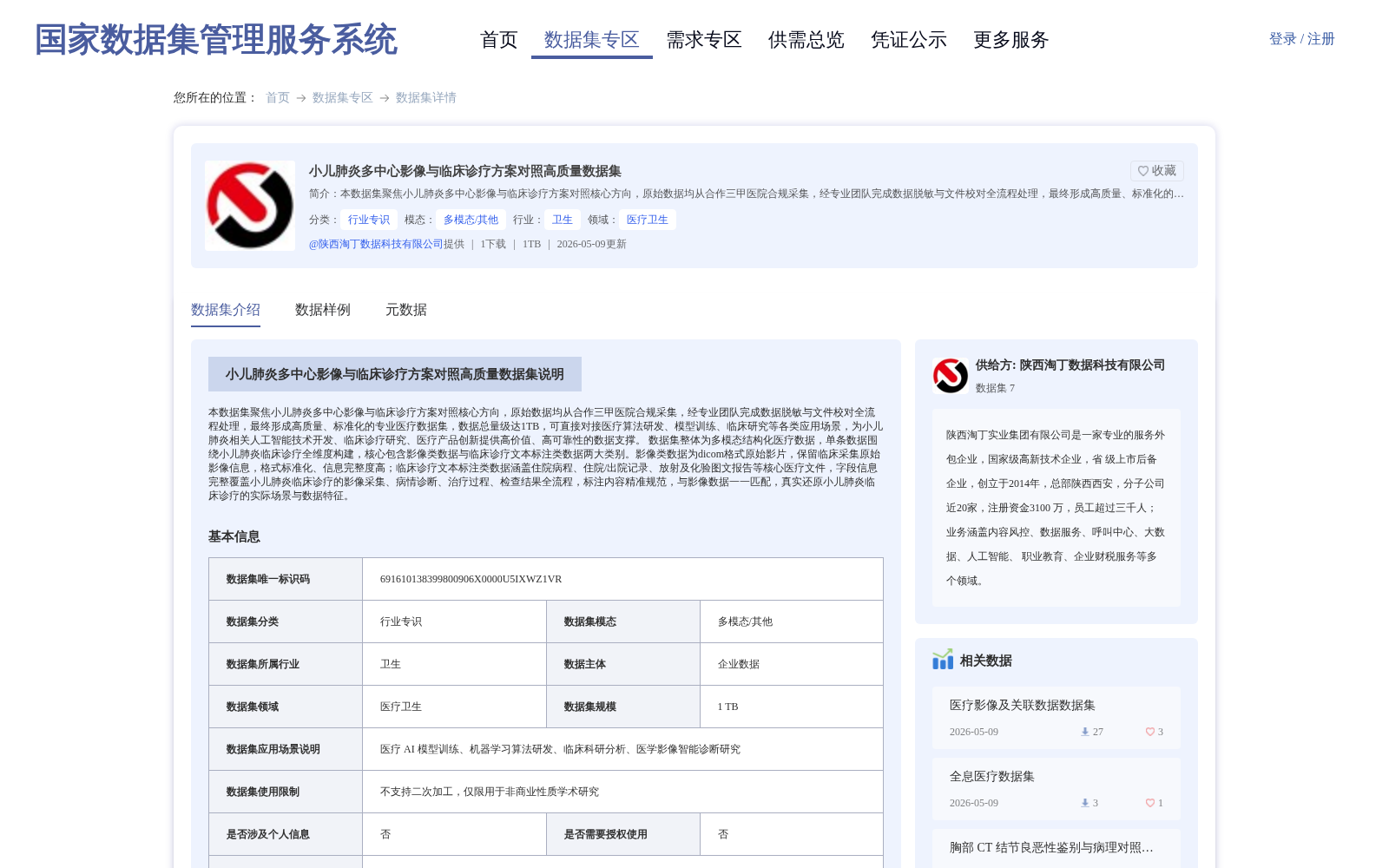This screenshot has width=1389, height=868.
Task: Click 数据集详情 in the breadcrumb
Action: (x=426, y=98)
